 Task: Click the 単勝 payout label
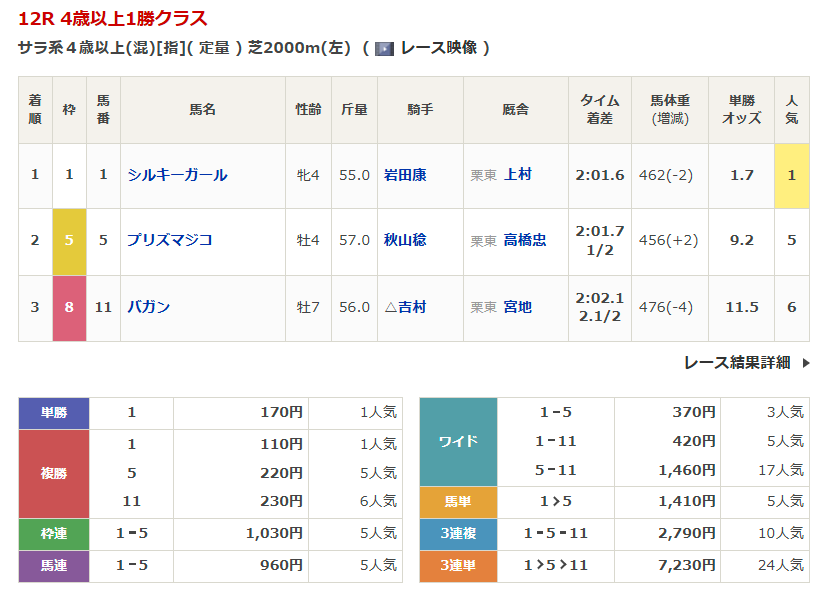click(x=54, y=412)
